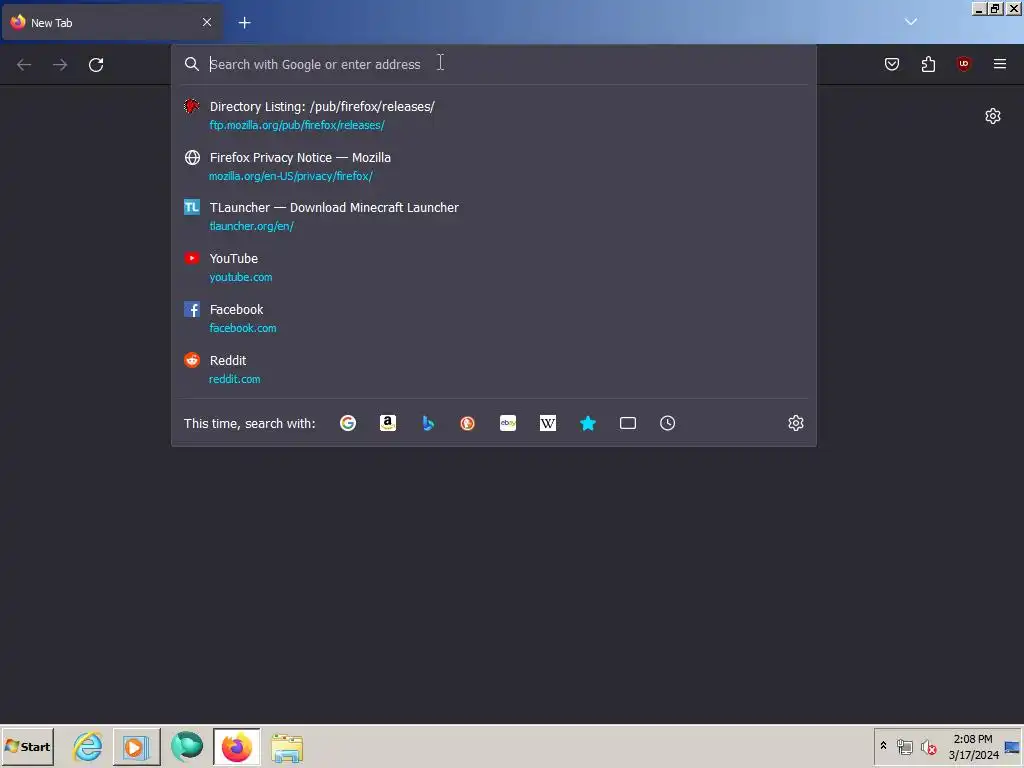
Task: Open search settings gear in dropdown
Action: click(x=795, y=423)
